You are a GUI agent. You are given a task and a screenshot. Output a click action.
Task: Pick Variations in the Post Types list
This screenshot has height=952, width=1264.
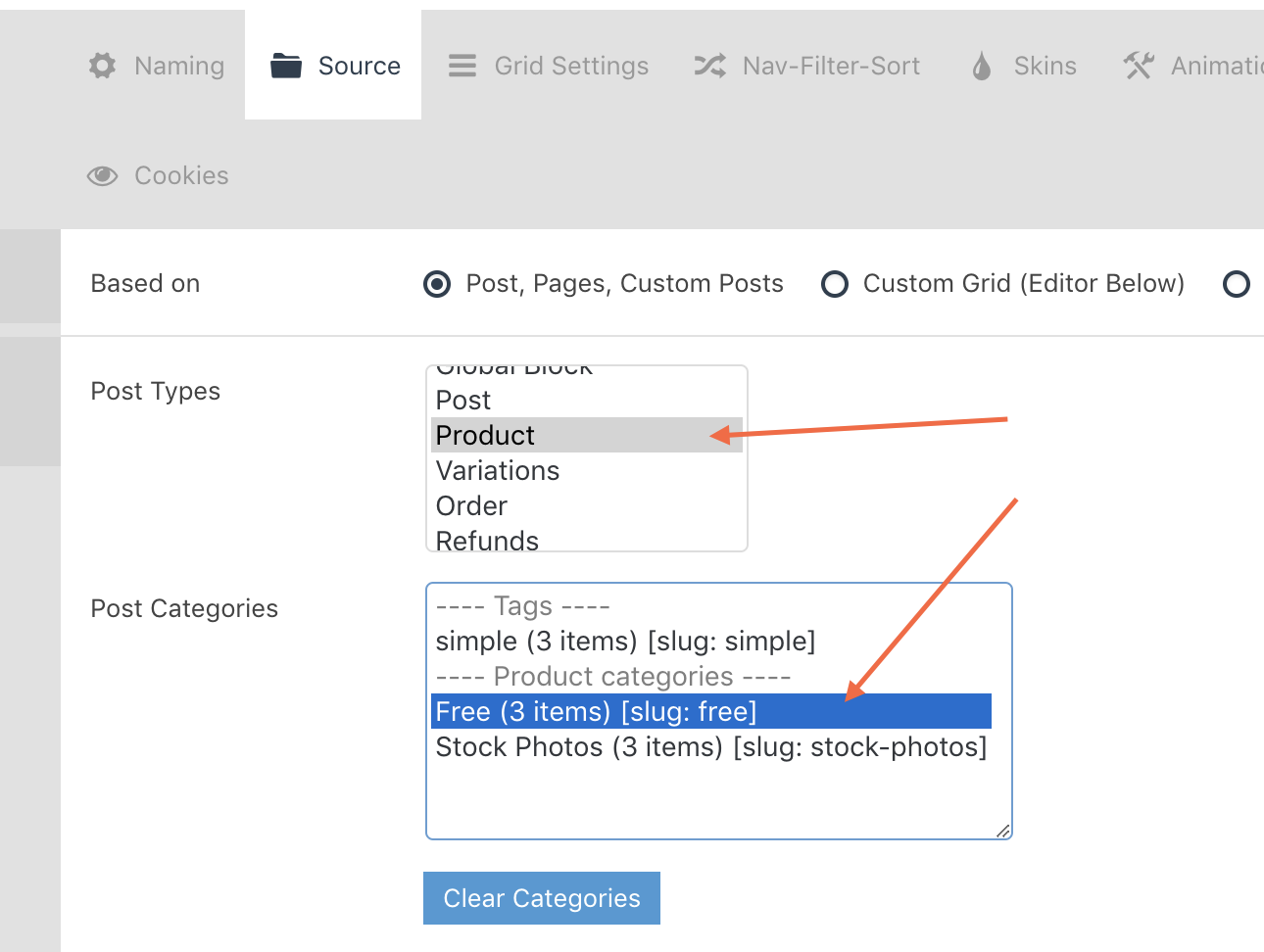tap(498, 470)
